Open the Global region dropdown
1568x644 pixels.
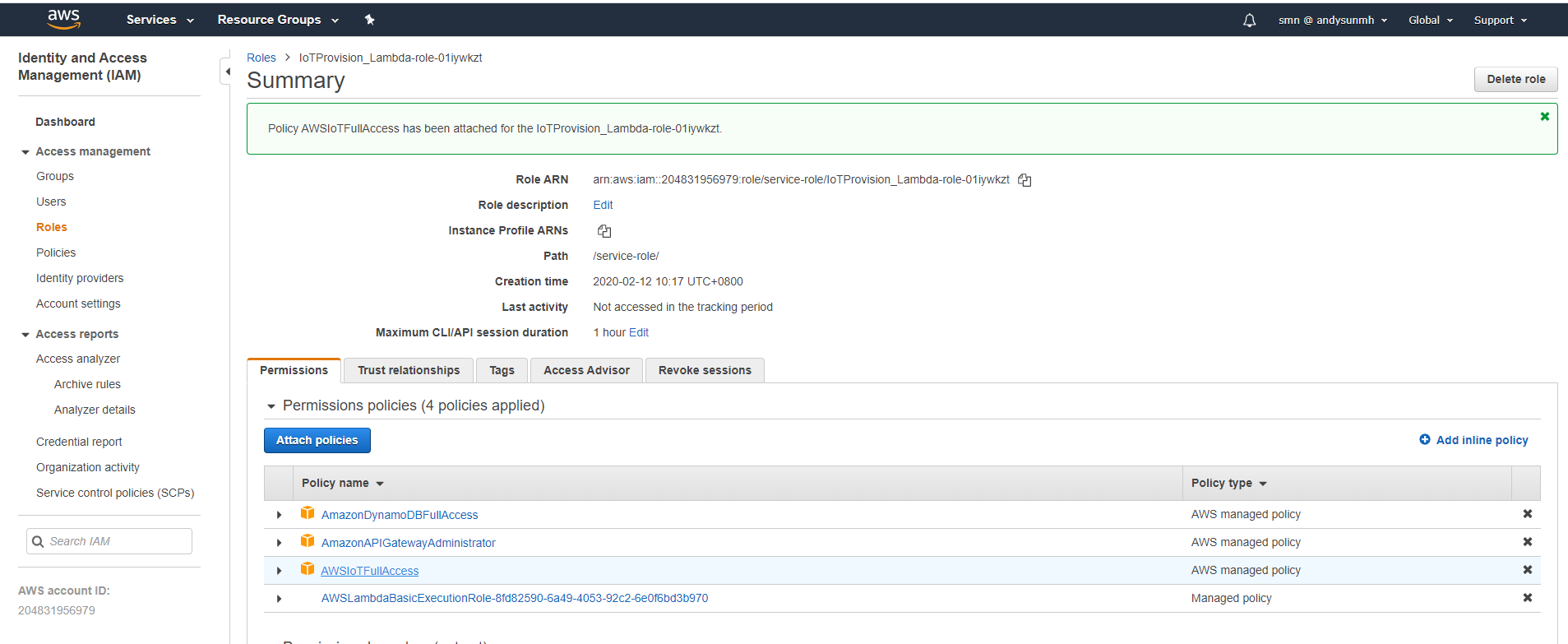pos(1431,21)
